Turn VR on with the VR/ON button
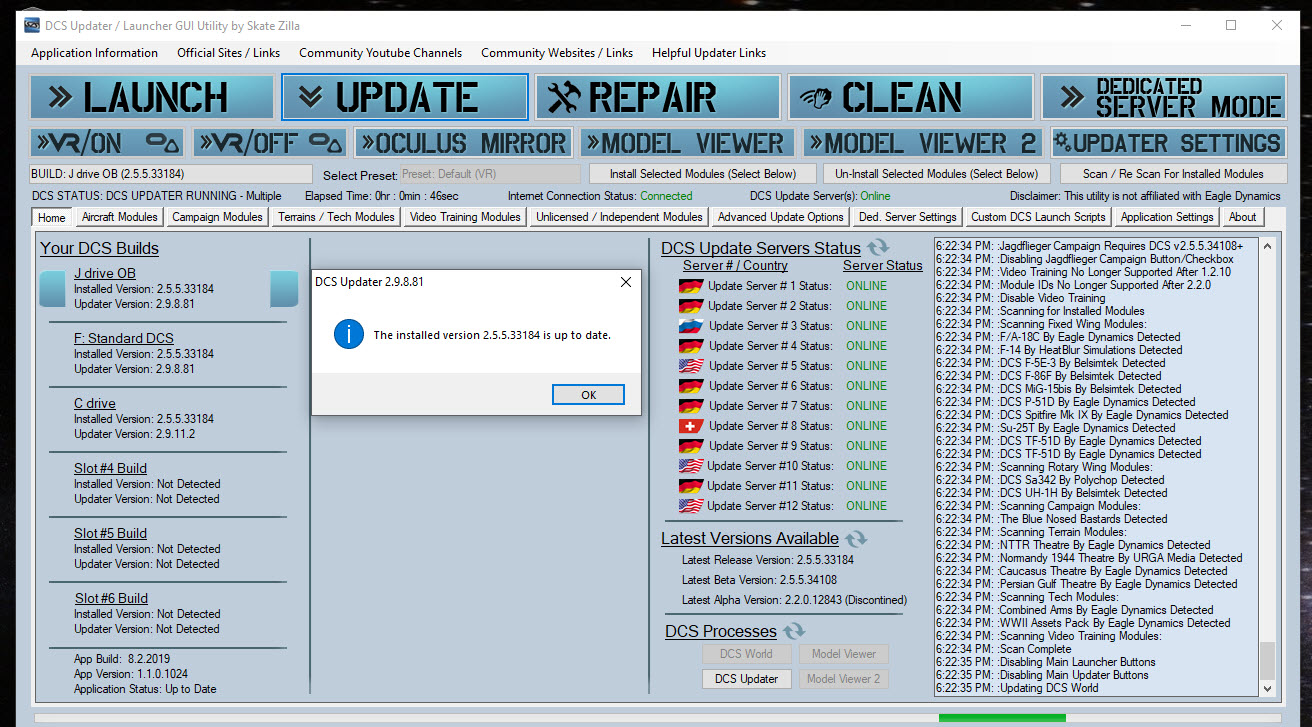The image size is (1312, 727). pyautogui.click(x=107, y=143)
